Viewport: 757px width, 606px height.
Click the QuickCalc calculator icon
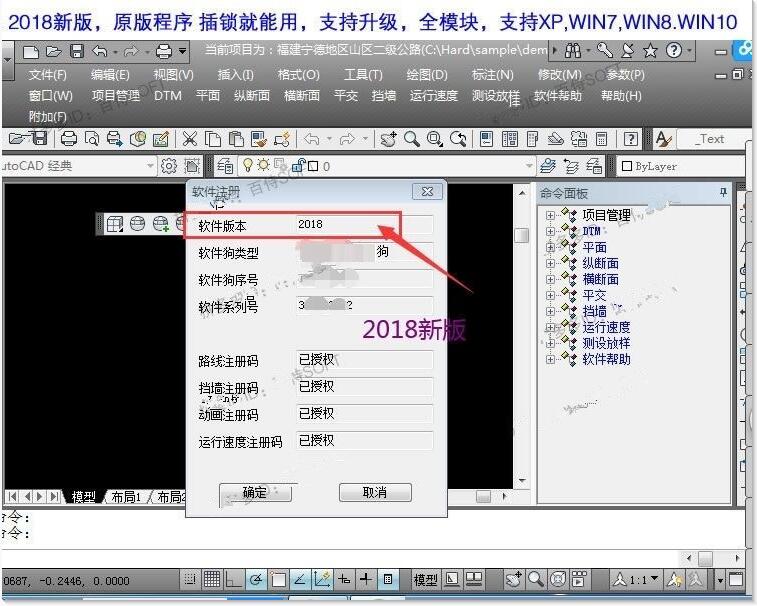pyautogui.click(x=602, y=139)
